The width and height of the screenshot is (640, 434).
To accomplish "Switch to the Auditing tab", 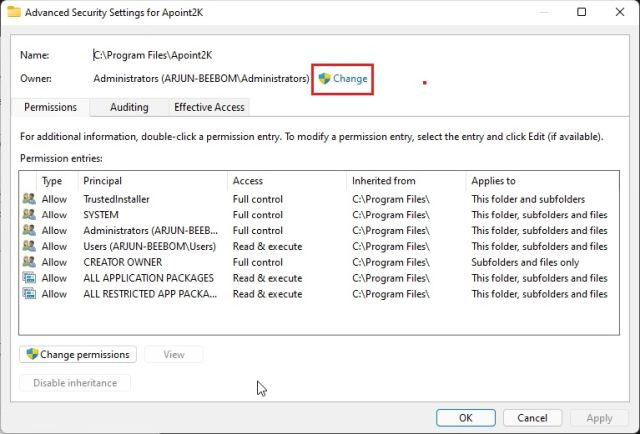I will tap(129, 107).
